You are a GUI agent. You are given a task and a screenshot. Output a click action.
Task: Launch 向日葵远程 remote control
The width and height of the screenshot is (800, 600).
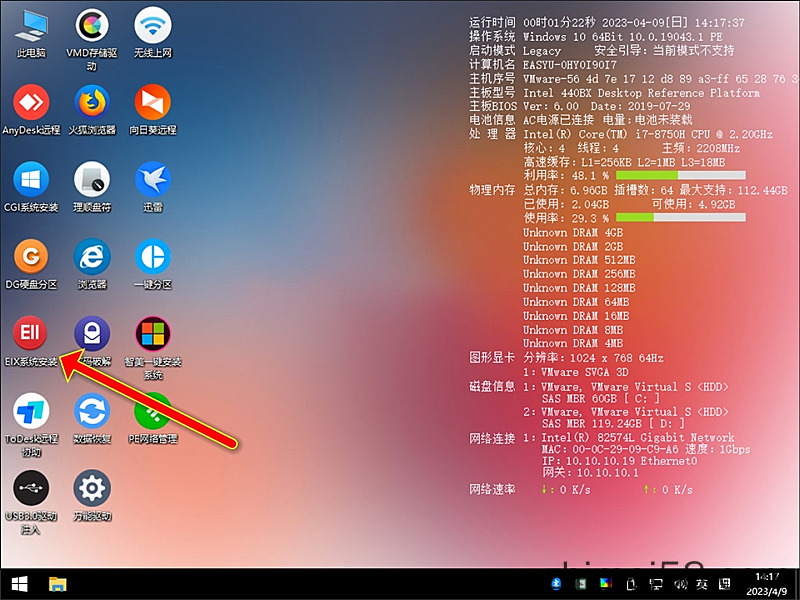tap(153, 110)
